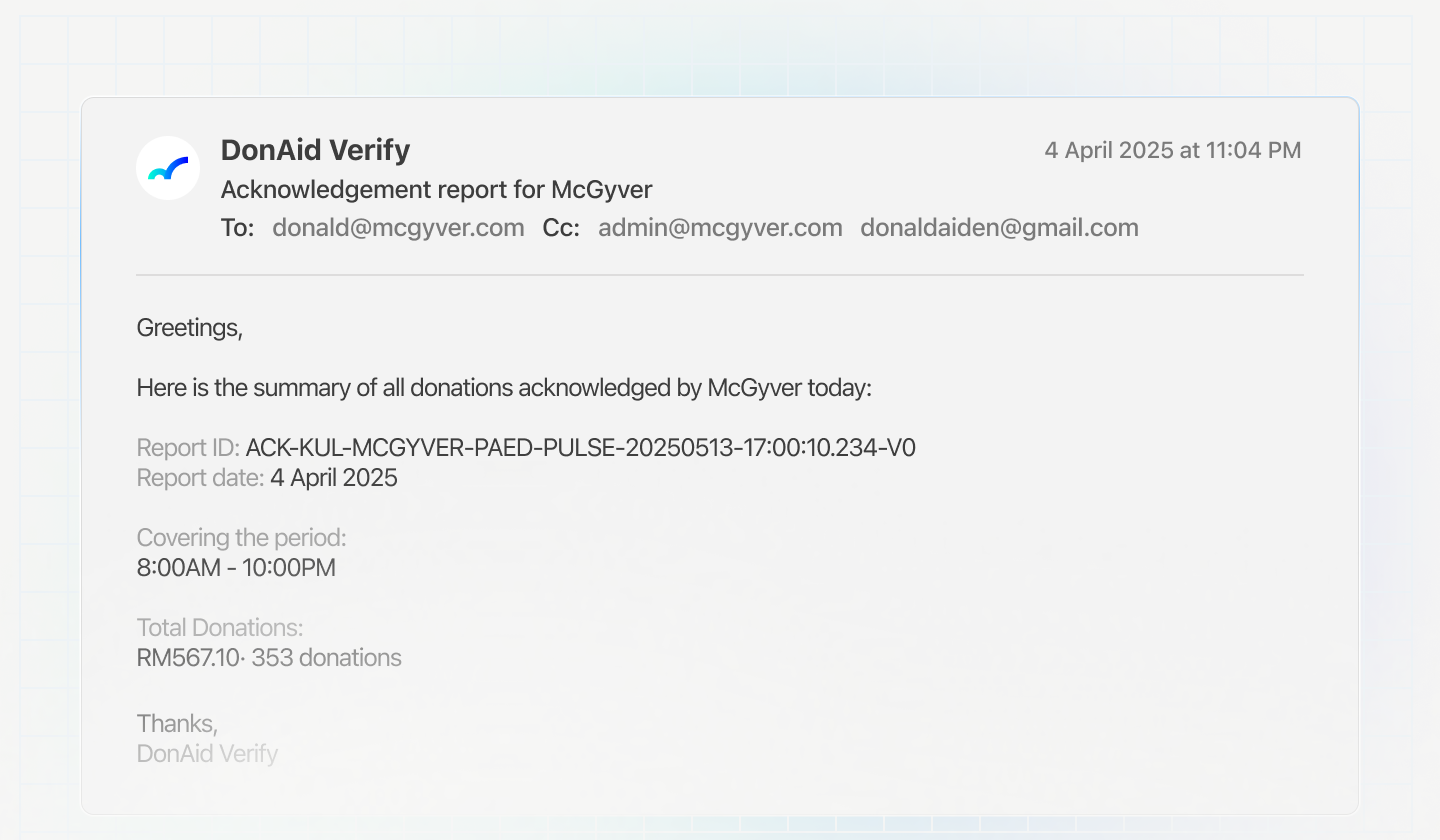Viewport: 1440px width, 840px height.
Task: Click the Report ID value text
Action: (x=580, y=448)
